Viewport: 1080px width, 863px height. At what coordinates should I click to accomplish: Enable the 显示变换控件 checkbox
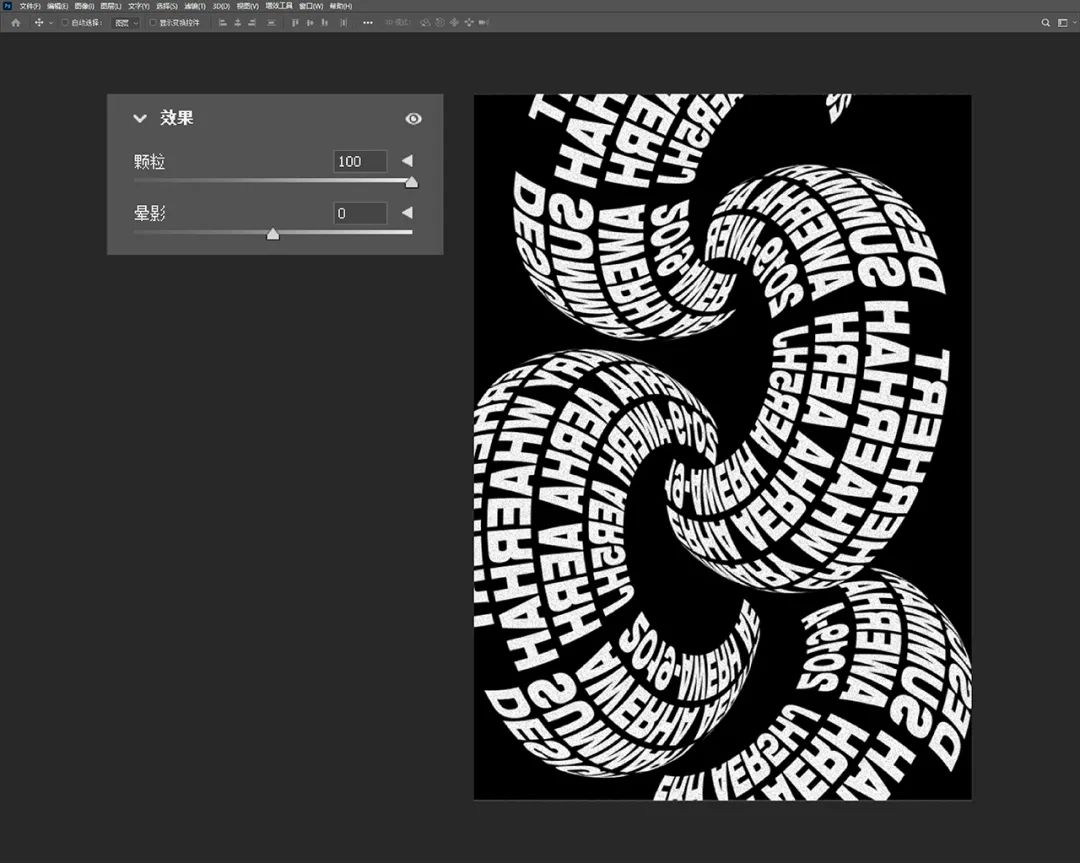(x=153, y=22)
